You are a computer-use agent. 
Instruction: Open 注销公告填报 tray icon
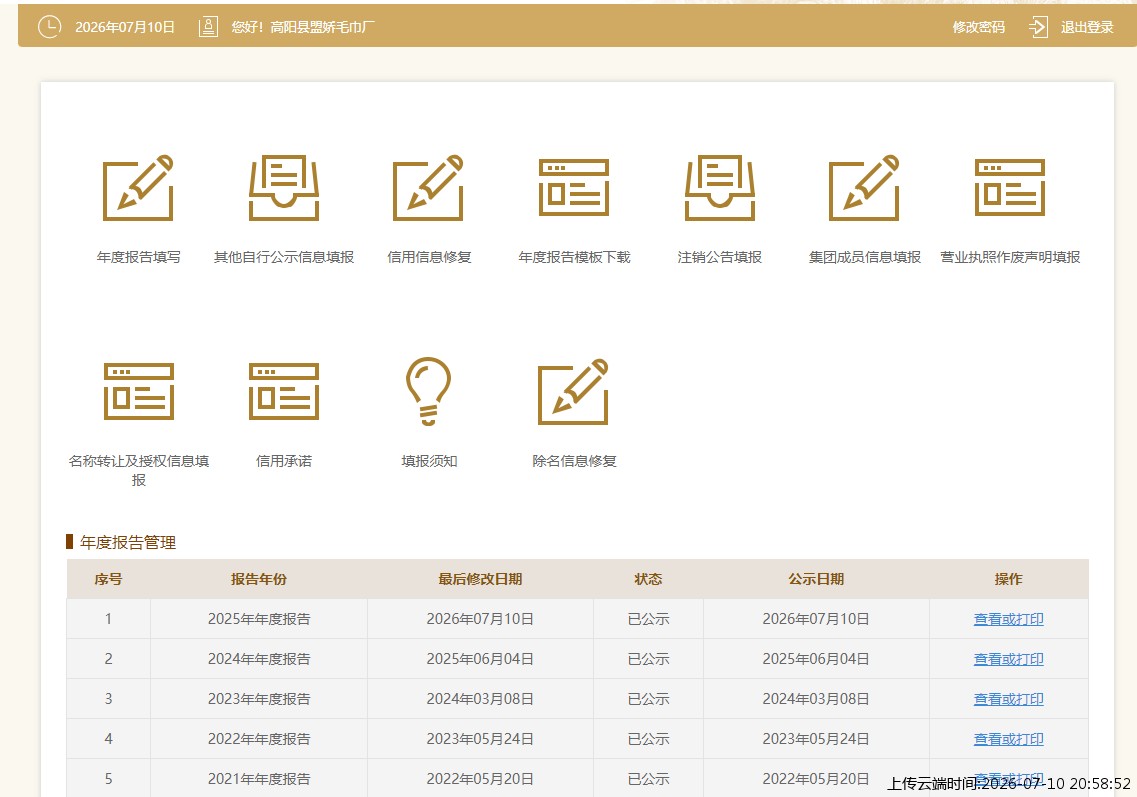coord(719,188)
